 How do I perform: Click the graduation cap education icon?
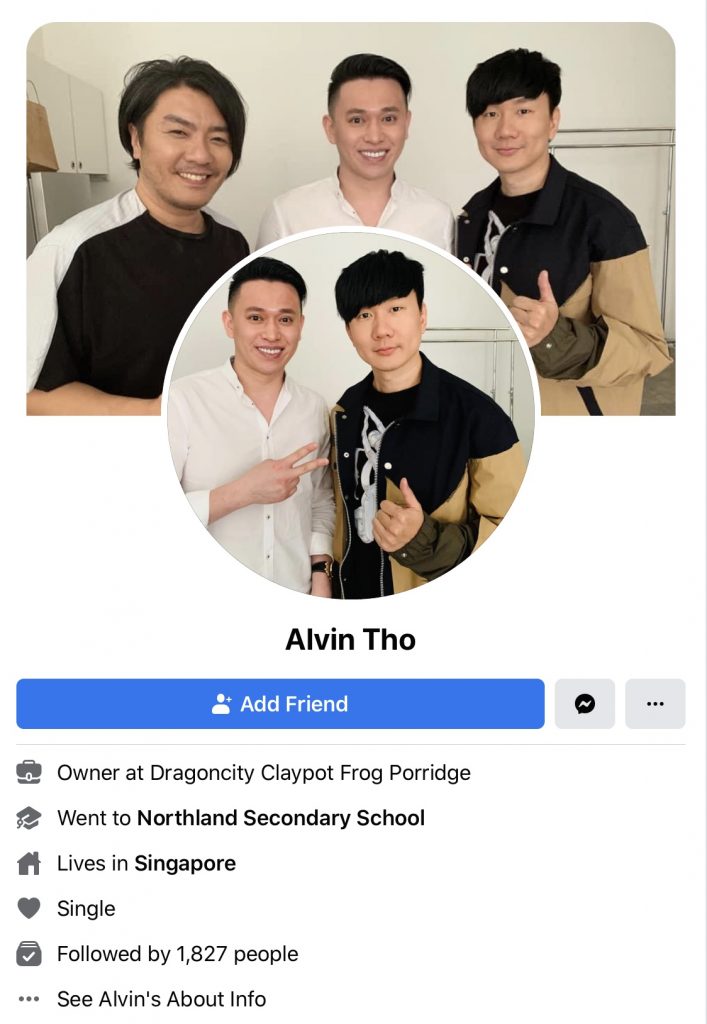click(29, 818)
